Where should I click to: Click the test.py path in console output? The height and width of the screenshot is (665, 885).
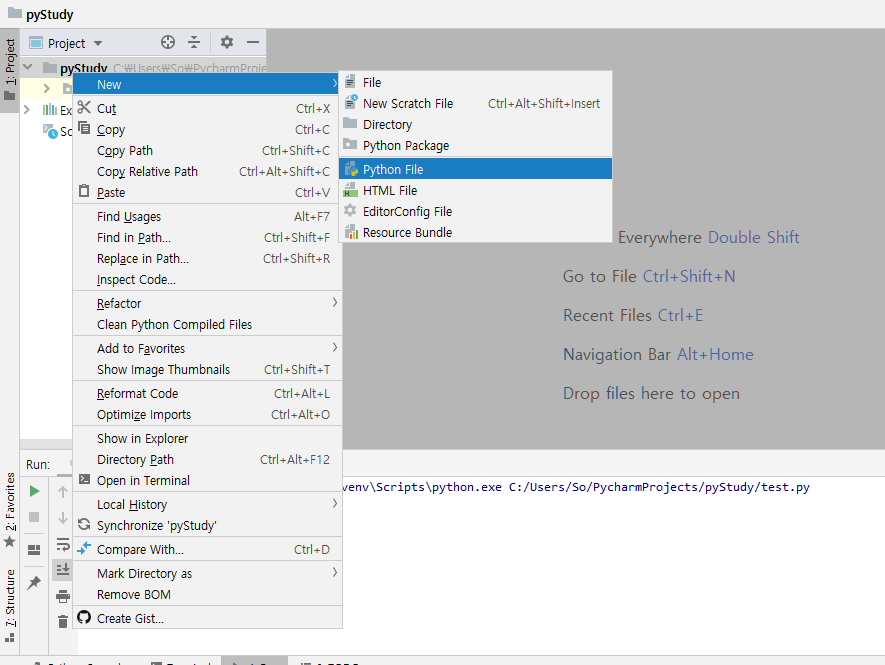[x=659, y=487]
